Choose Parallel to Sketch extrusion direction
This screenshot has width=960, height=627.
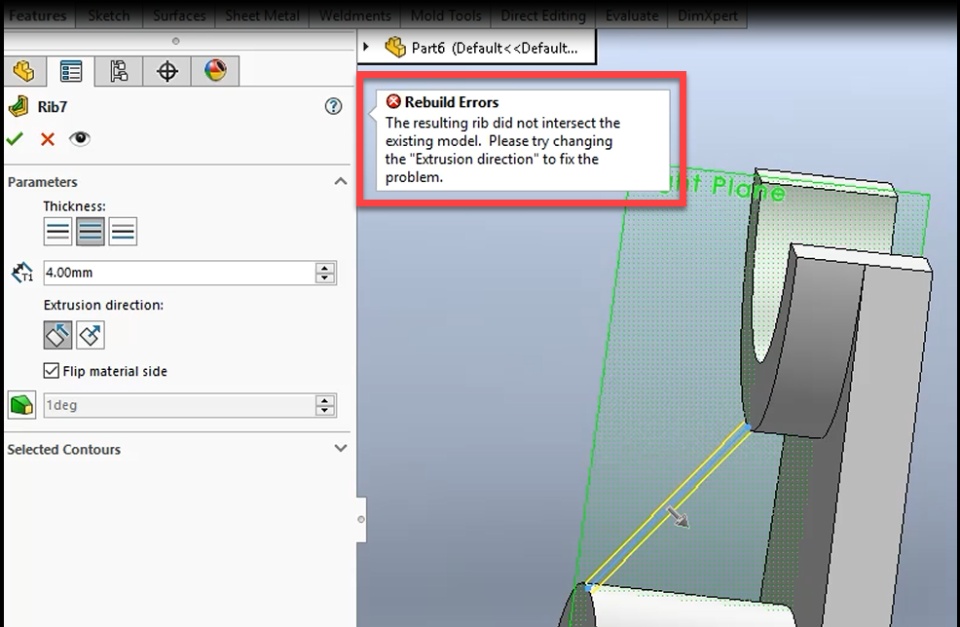click(58, 335)
